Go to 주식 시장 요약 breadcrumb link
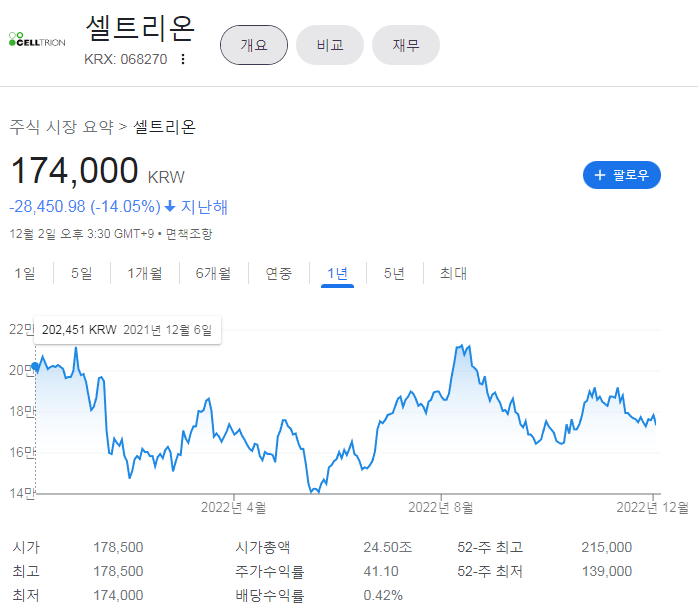 [61, 127]
